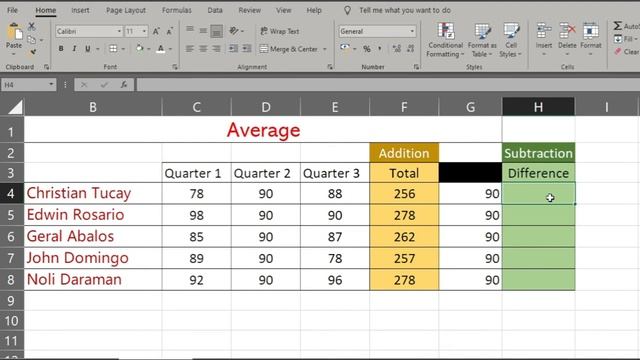Toggle Italic formatting

(74, 49)
